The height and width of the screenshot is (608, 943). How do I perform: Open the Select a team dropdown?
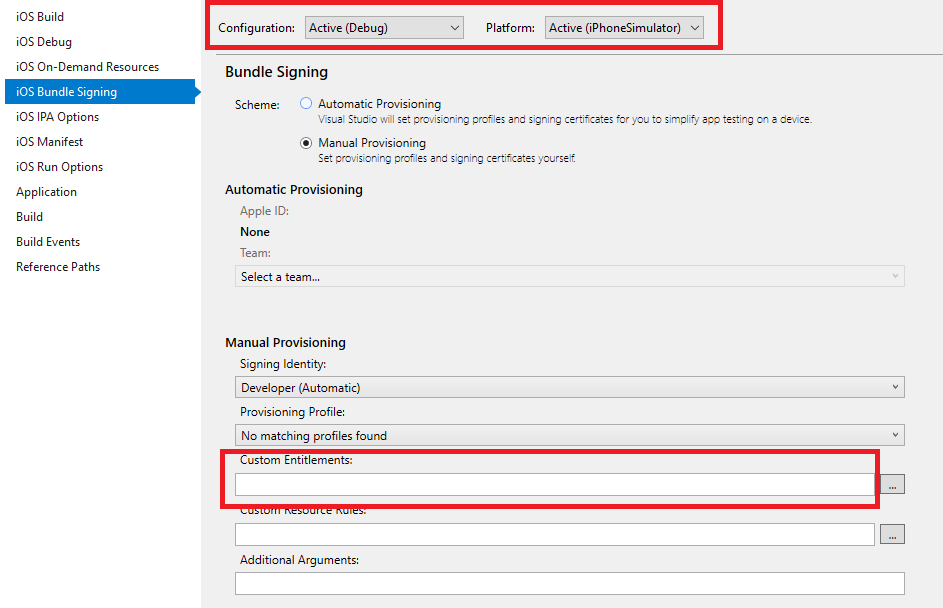click(x=570, y=277)
